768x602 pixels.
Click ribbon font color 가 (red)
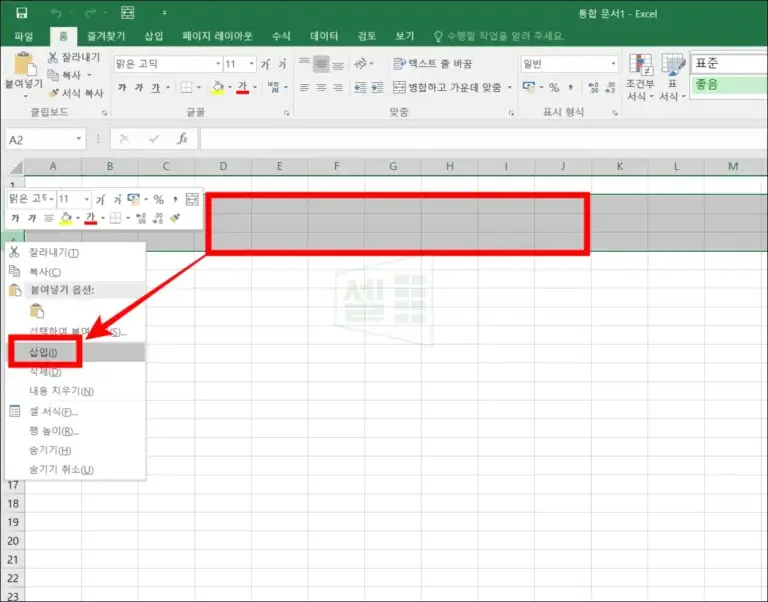click(x=242, y=87)
